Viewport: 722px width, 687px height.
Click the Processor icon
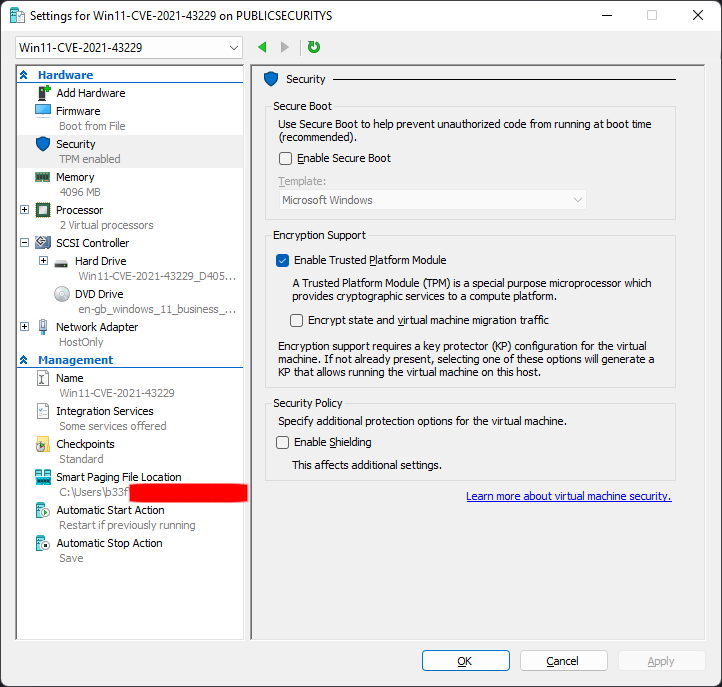pyautogui.click(x=43, y=210)
